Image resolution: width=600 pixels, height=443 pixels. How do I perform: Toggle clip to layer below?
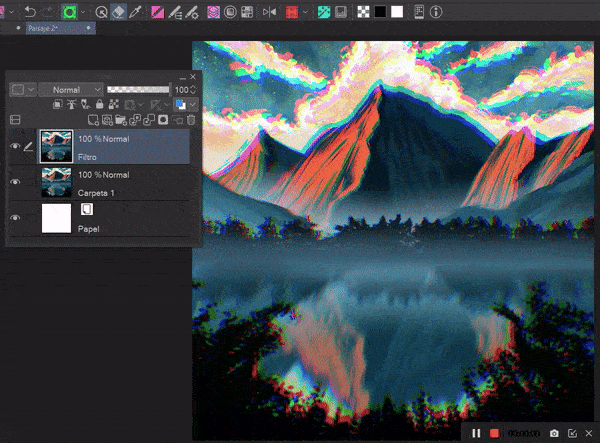coord(58,104)
